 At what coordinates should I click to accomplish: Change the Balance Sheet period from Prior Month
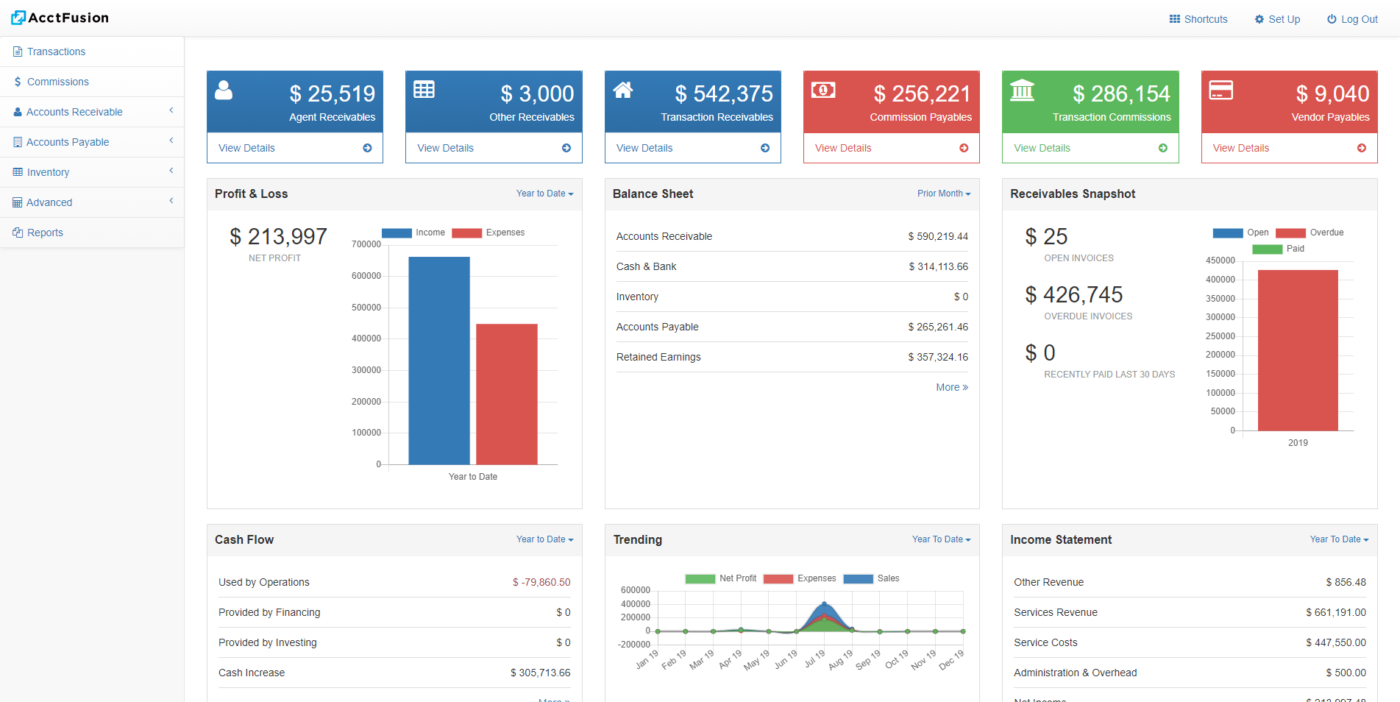pyautogui.click(x=942, y=193)
